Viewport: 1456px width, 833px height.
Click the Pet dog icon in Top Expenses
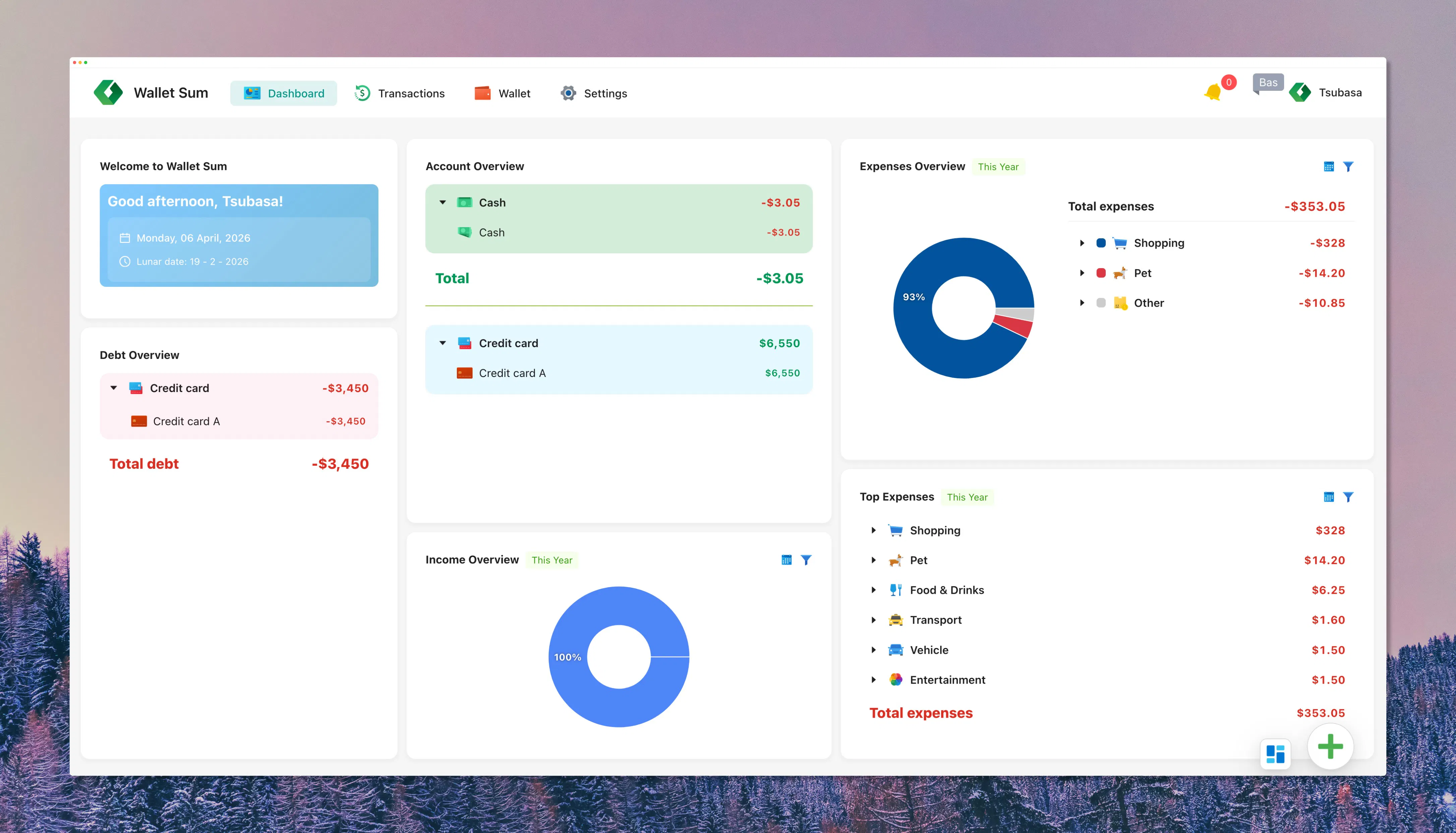[x=896, y=560]
